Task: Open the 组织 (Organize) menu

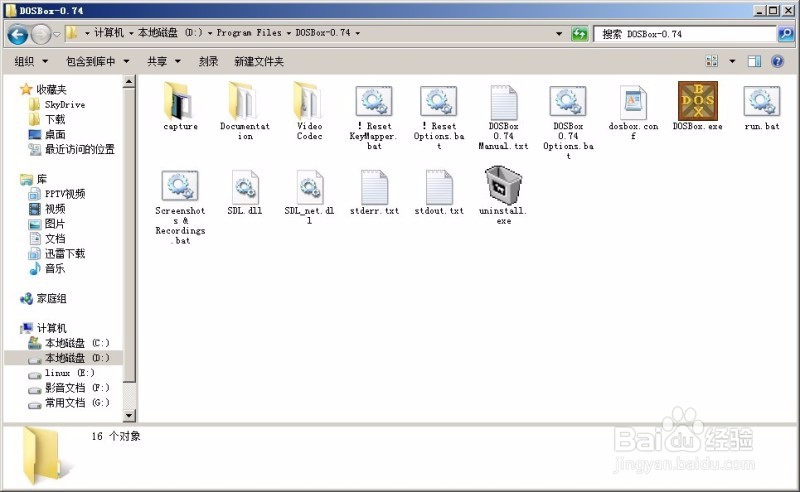Action: click(x=31, y=61)
